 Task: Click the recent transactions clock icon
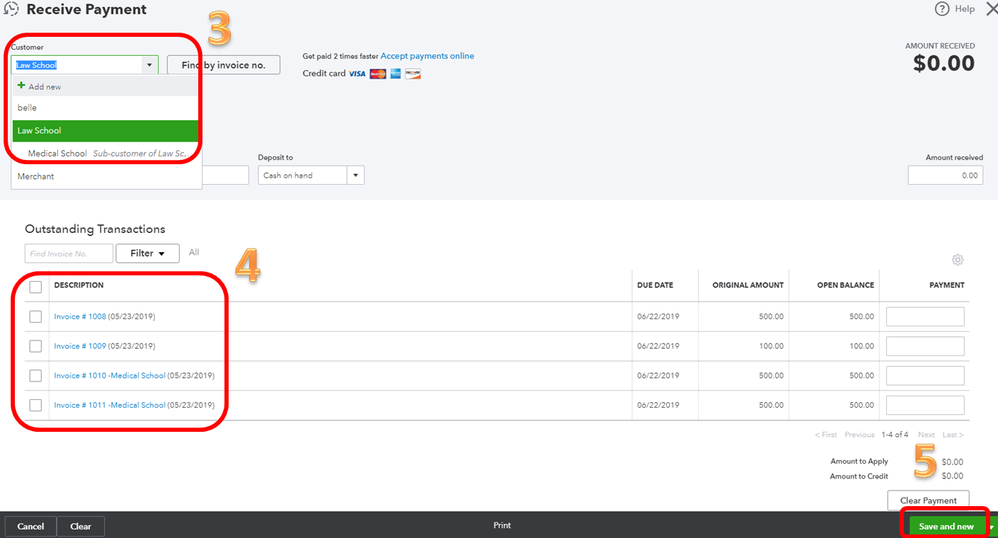pos(11,9)
